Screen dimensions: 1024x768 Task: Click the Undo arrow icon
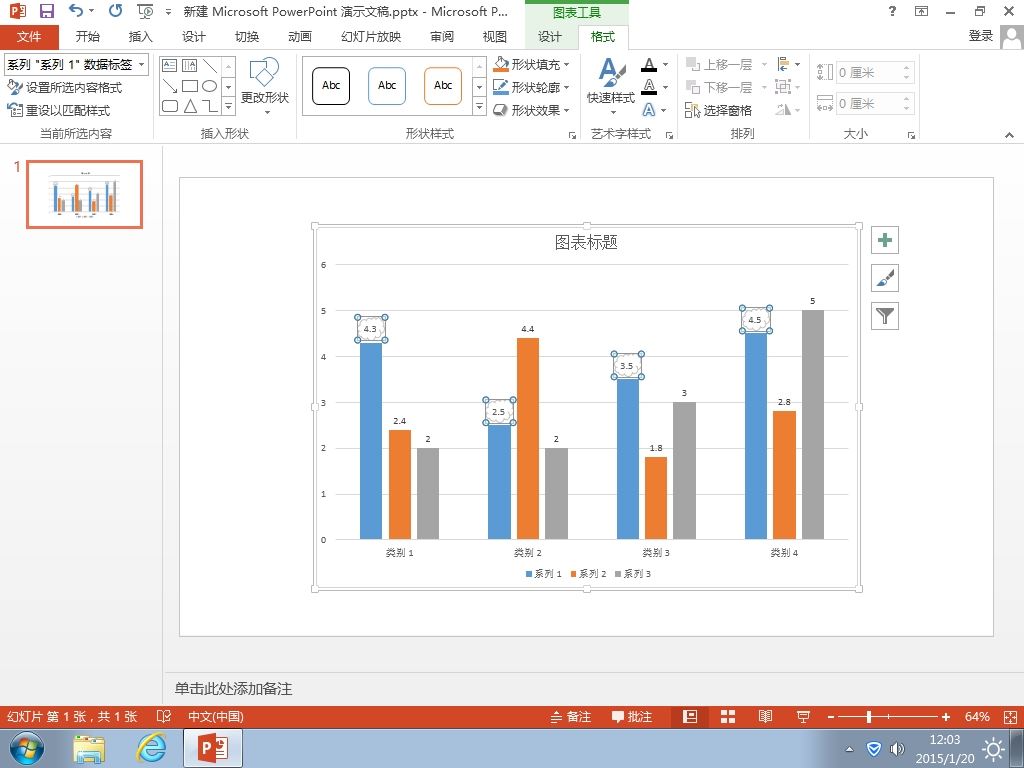(x=76, y=11)
